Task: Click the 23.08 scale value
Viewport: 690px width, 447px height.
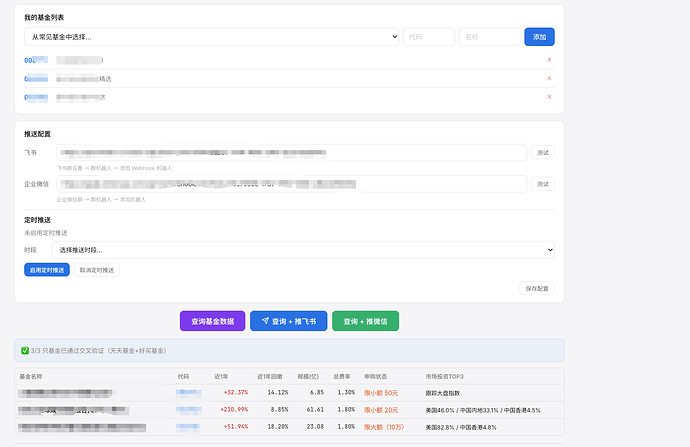Action: pos(315,427)
